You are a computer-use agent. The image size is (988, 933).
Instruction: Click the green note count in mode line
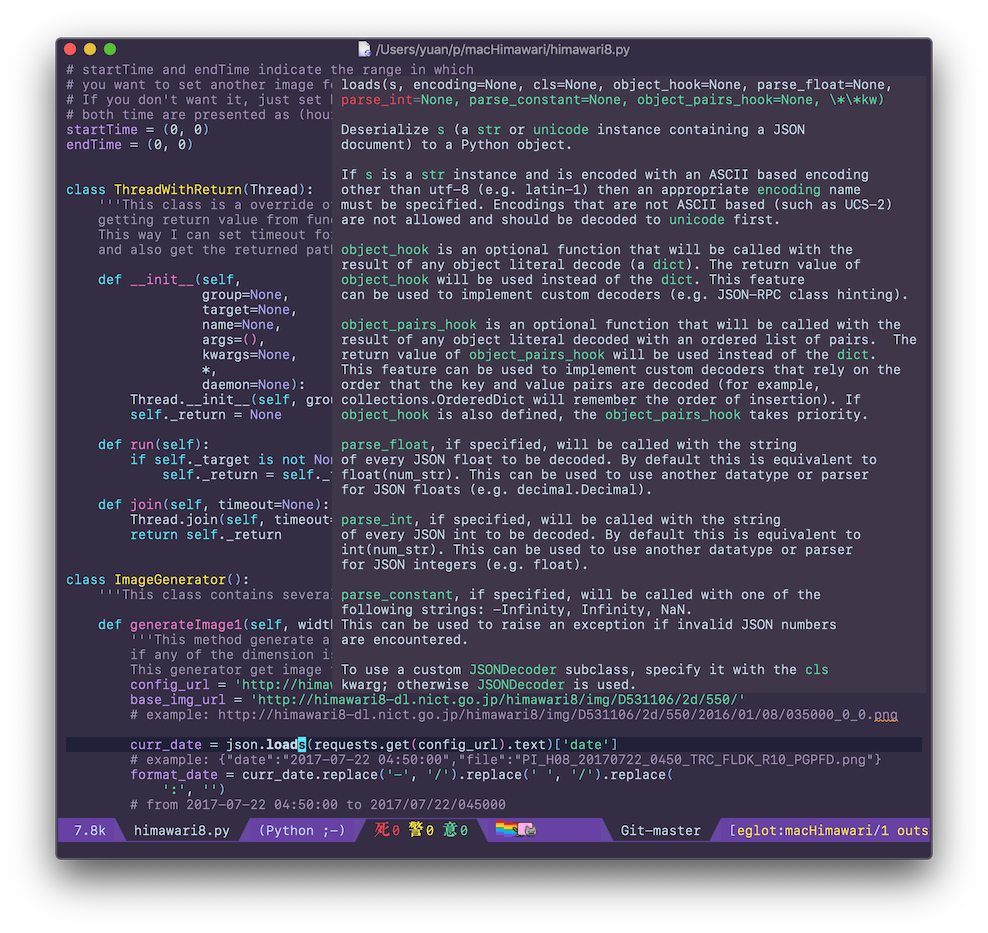(x=455, y=830)
